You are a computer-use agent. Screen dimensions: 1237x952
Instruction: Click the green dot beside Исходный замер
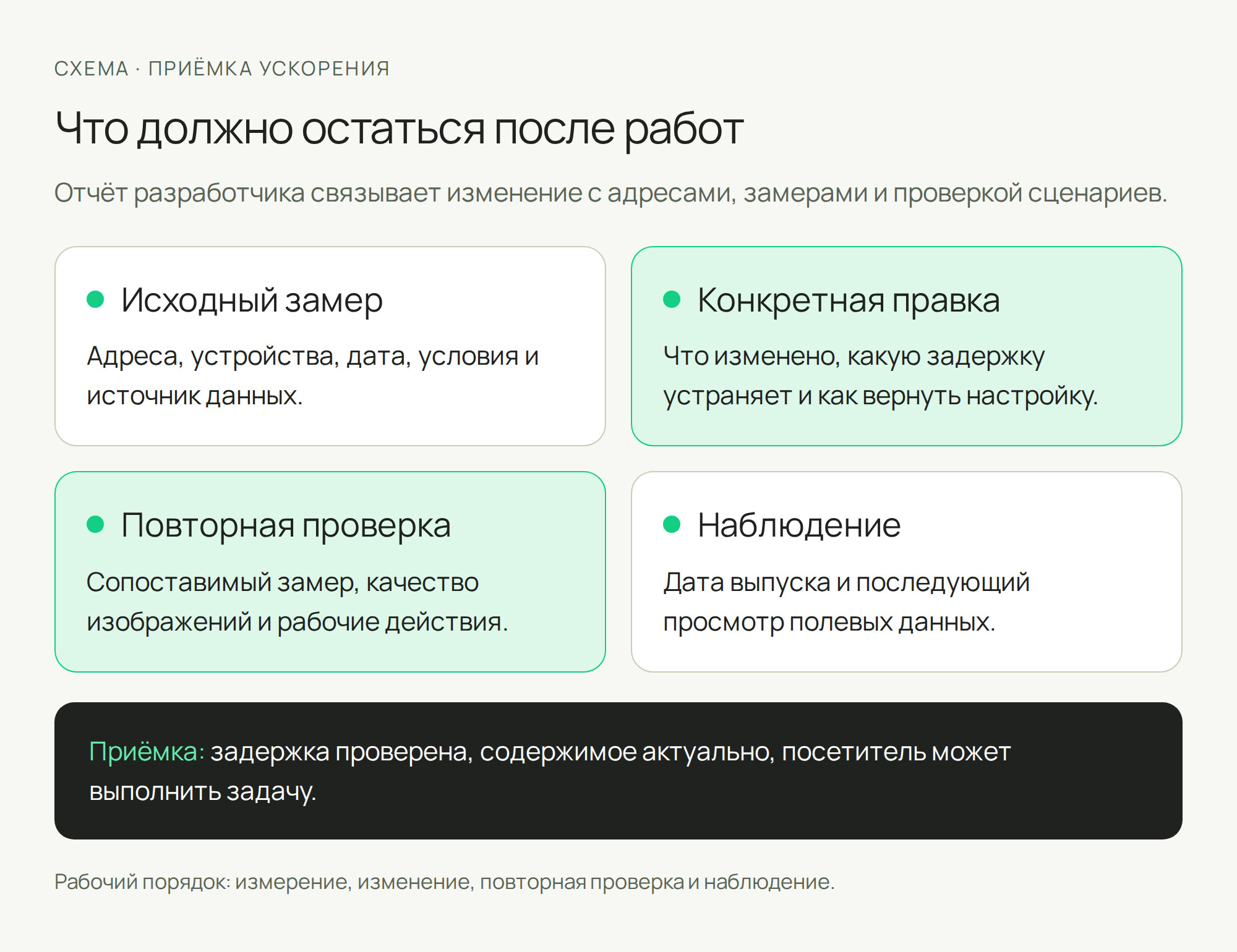pos(95,299)
